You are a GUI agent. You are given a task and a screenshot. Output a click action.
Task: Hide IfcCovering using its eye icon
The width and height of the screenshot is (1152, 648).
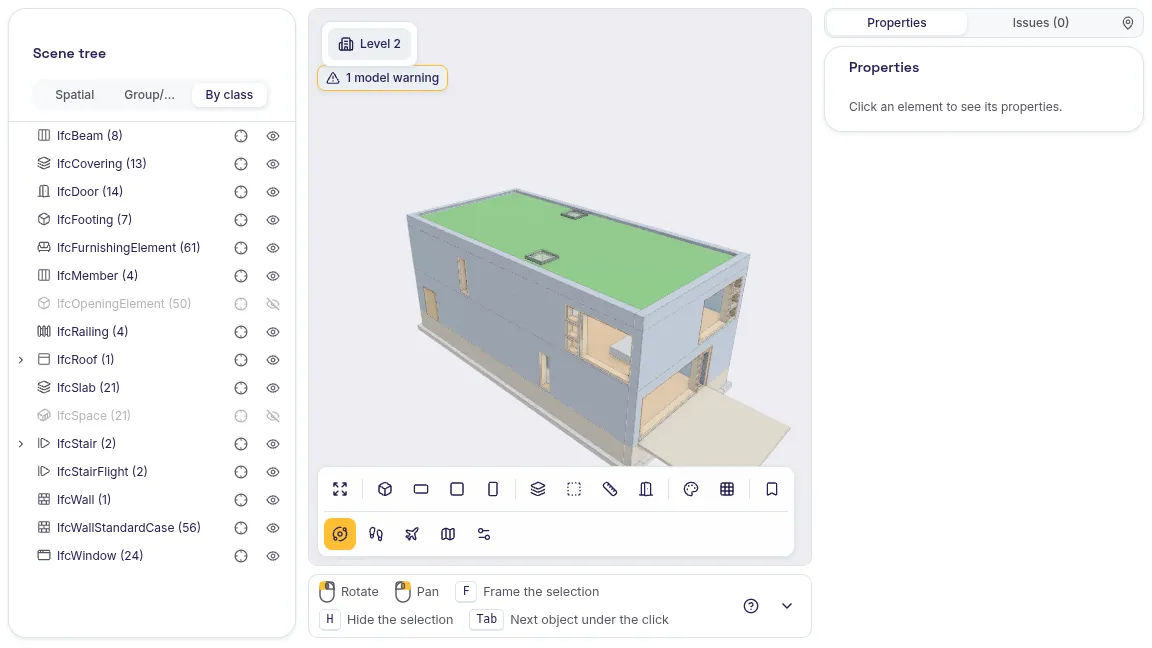click(273, 164)
